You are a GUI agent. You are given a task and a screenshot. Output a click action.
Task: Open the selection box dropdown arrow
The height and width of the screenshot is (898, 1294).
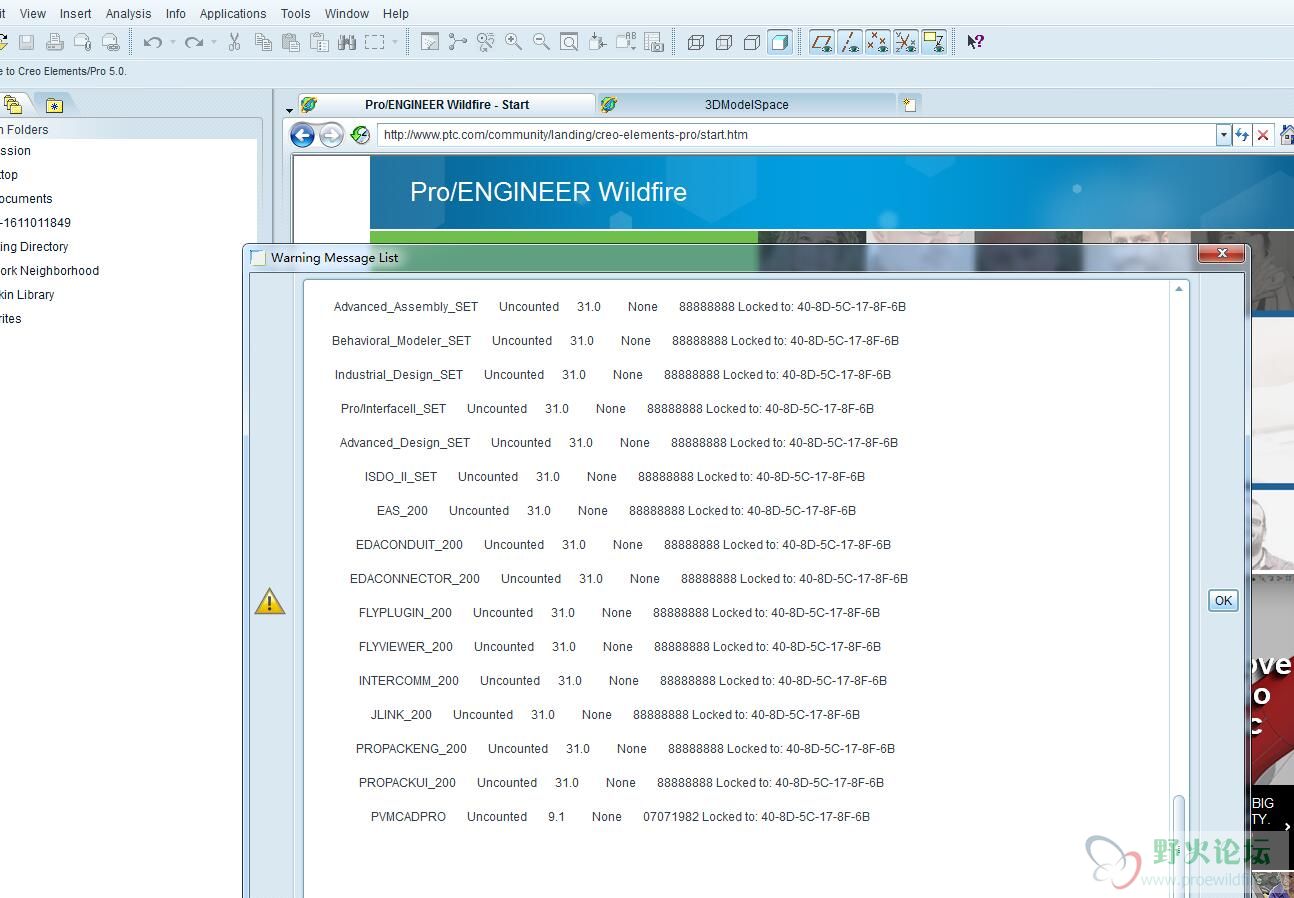(x=394, y=42)
